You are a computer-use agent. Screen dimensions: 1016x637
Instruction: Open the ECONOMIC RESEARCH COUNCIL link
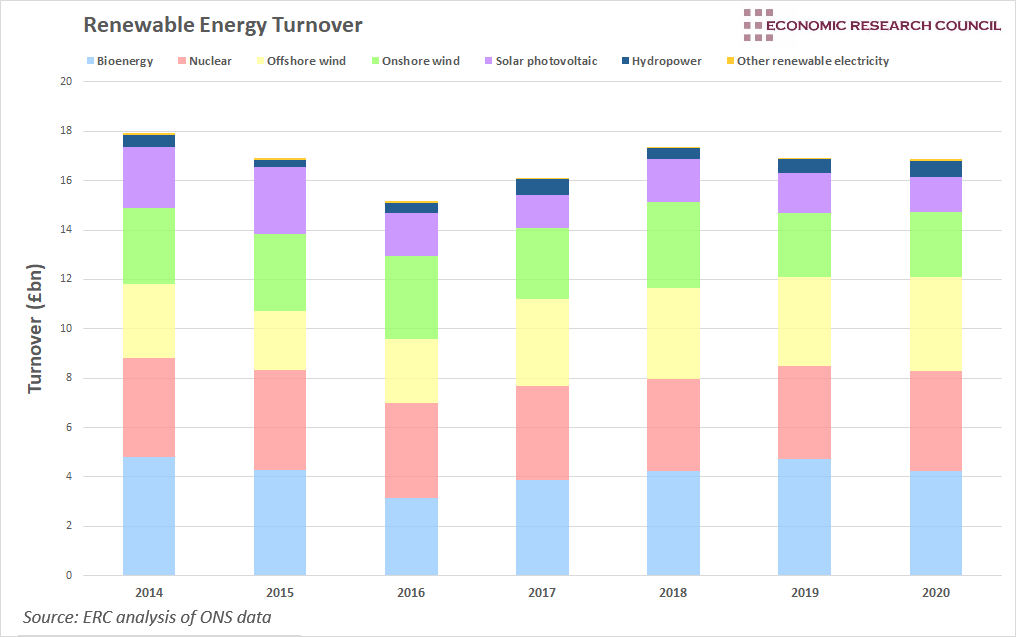click(884, 25)
